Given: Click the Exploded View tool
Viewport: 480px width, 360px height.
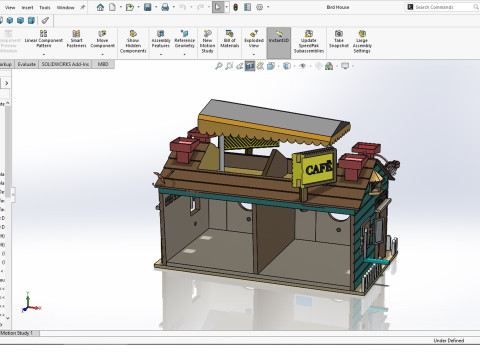Looking at the screenshot, I should (254, 39).
